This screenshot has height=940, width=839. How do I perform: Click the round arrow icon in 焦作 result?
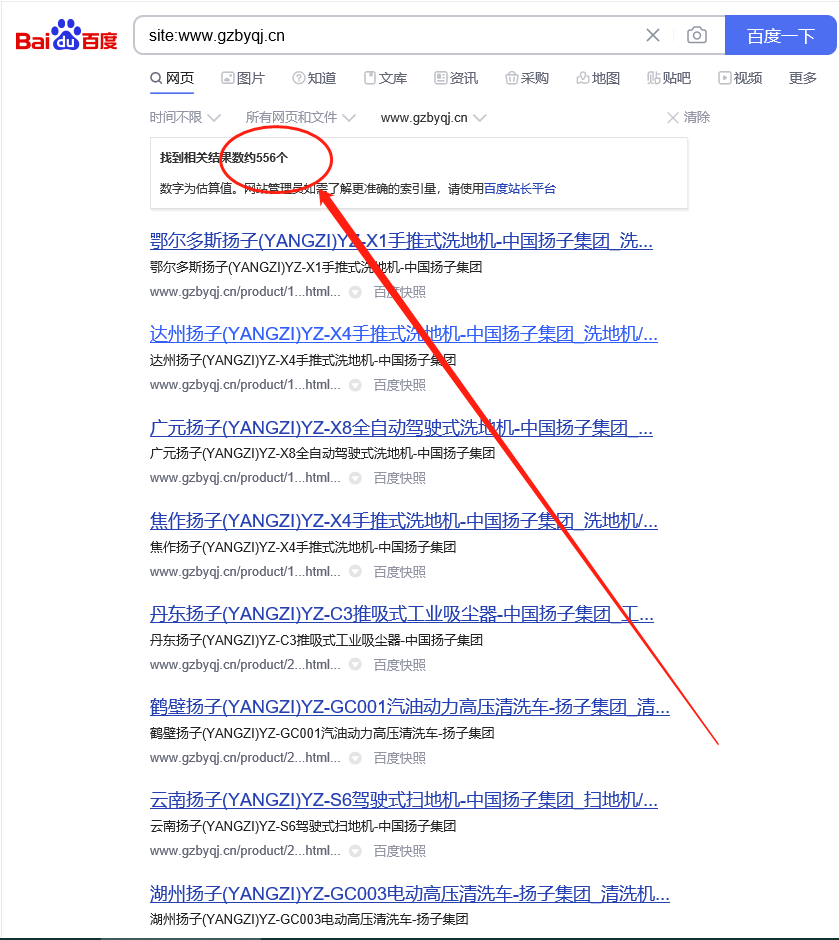pyautogui.click(x=355, y=572)
